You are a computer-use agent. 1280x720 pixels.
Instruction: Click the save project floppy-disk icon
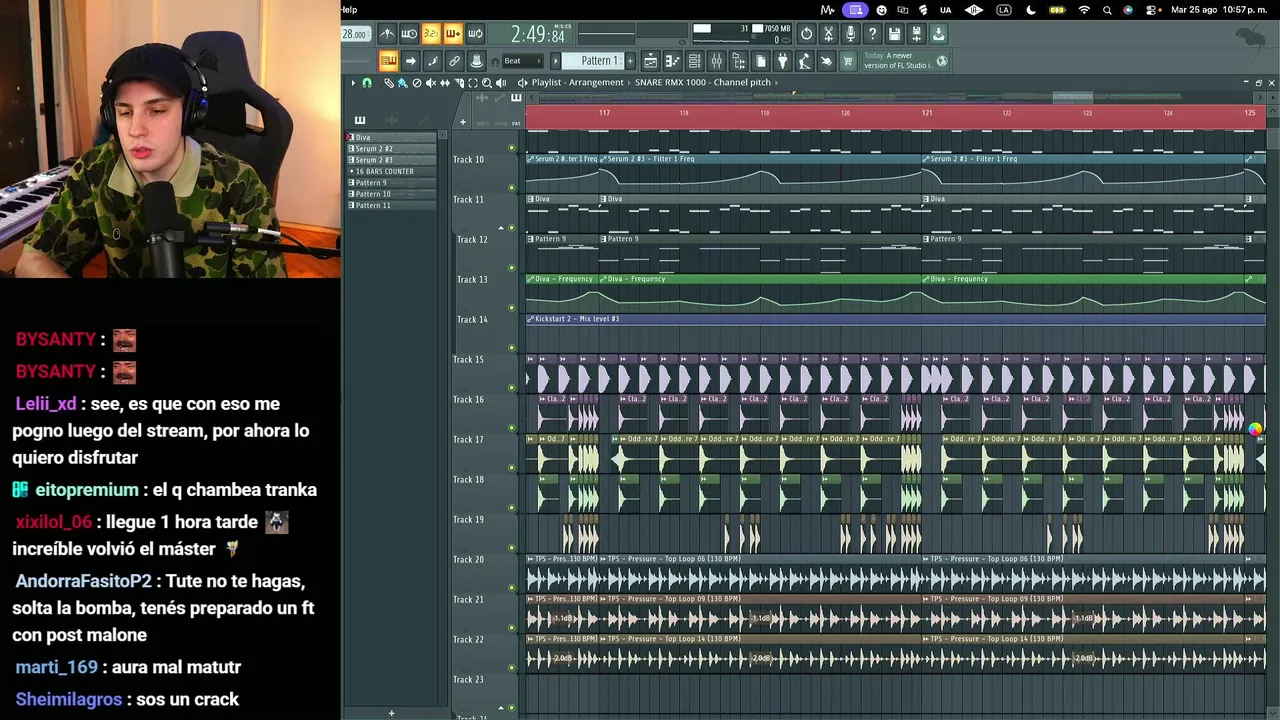tap(894, 34)
